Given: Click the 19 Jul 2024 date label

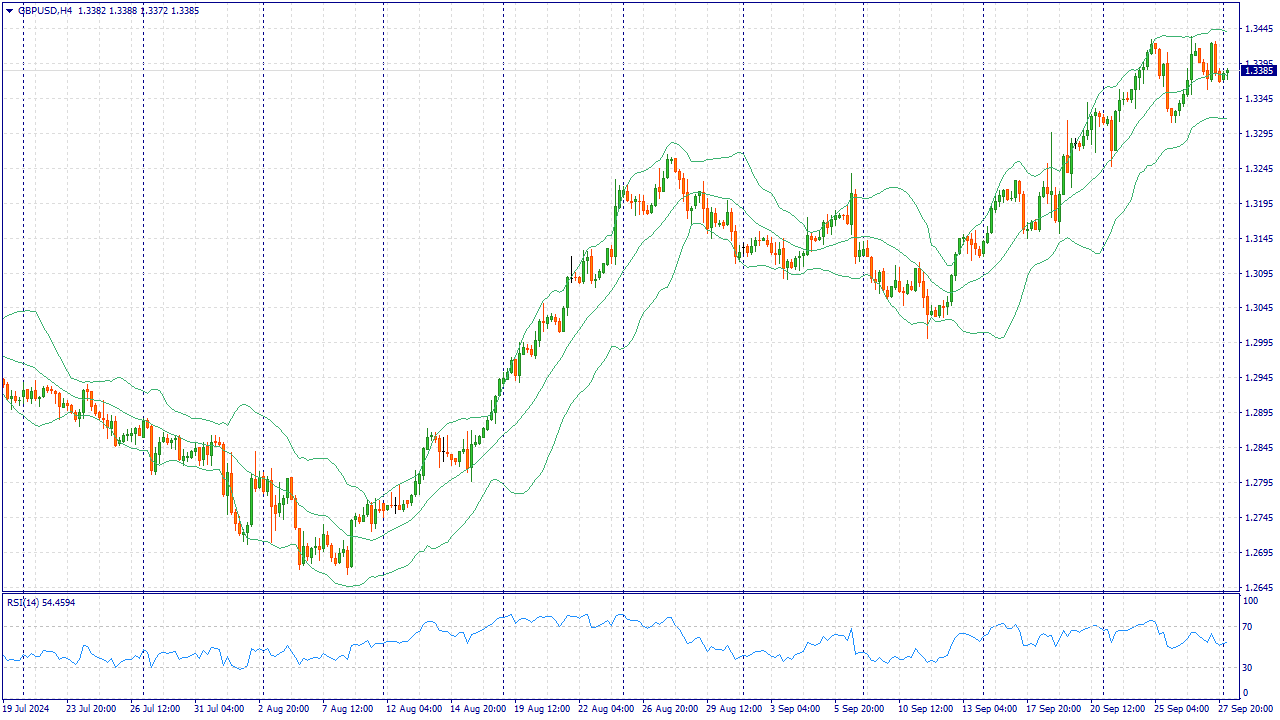Looking at the screenshot, I should tap(28, 709).
